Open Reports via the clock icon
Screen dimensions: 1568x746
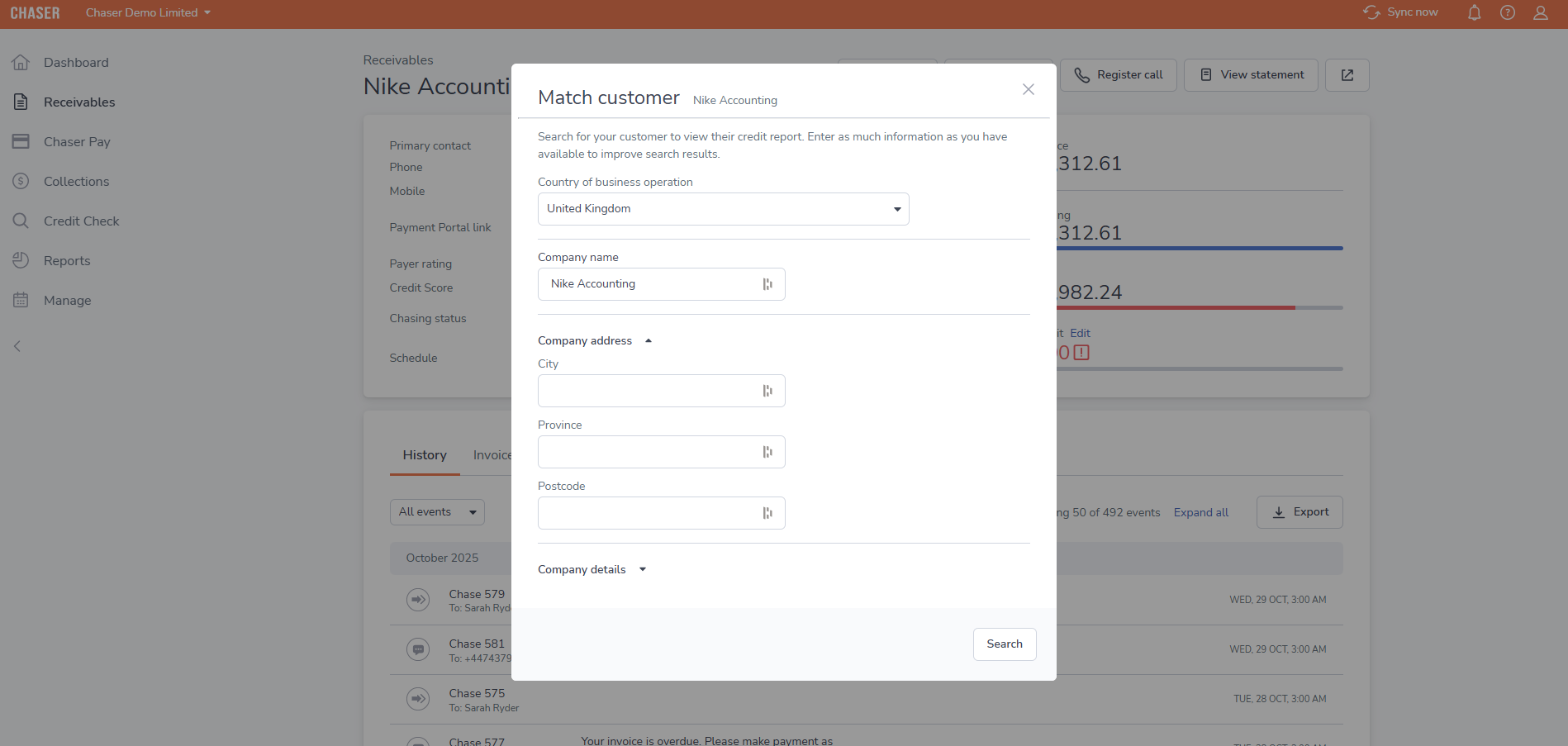pyautogui.click(x=21, y=260)
